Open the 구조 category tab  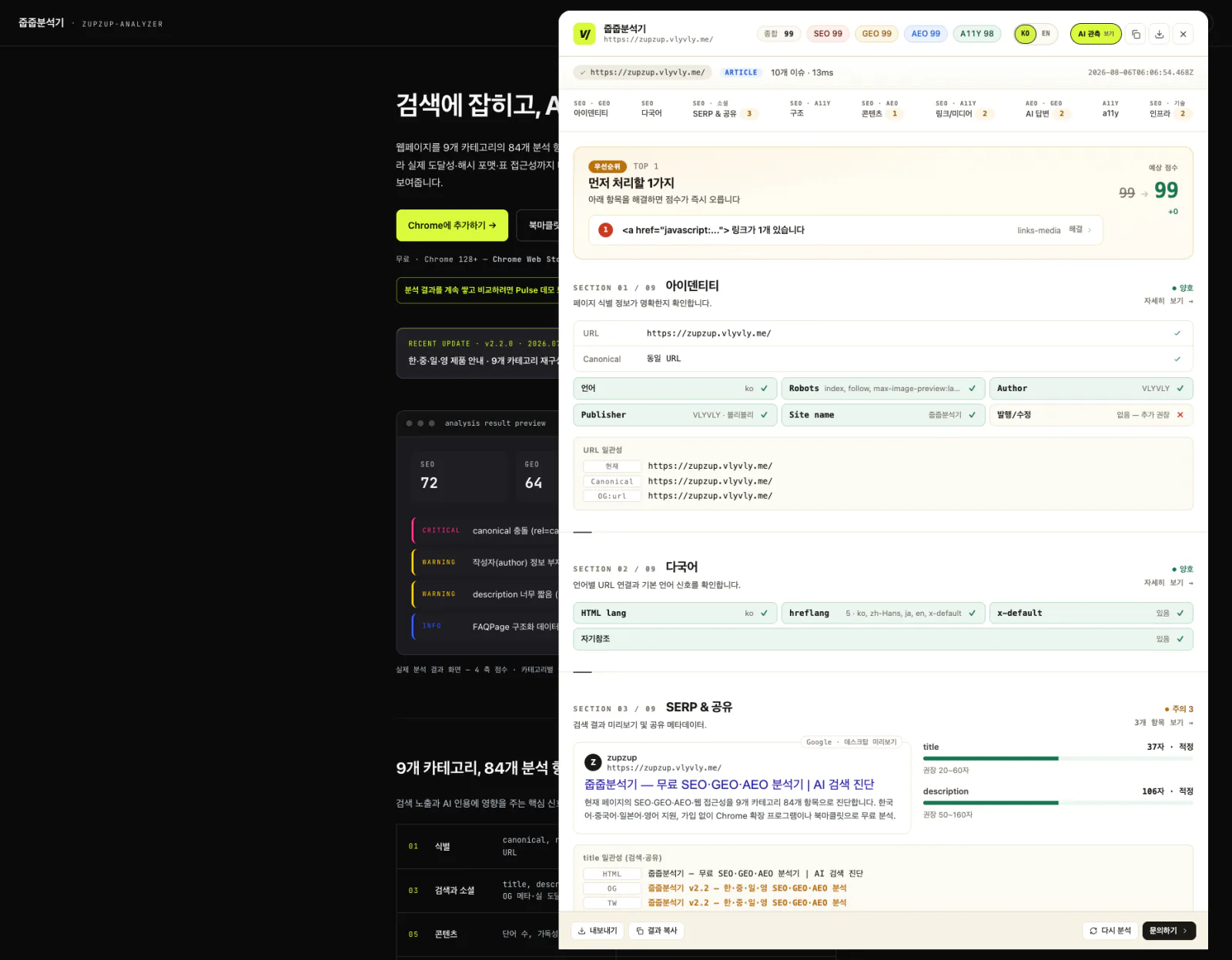coord(810,109)
